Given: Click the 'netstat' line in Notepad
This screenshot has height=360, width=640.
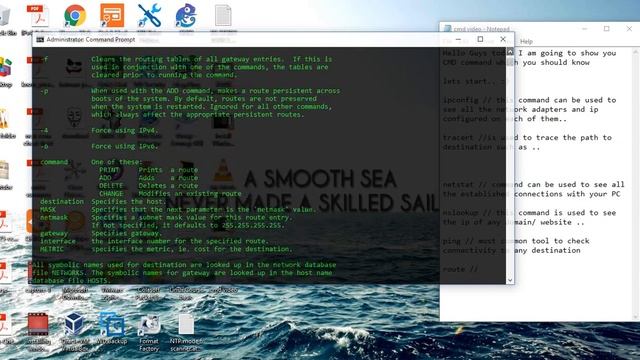Looking at the screenshot, I should click(x=533, y=184).
